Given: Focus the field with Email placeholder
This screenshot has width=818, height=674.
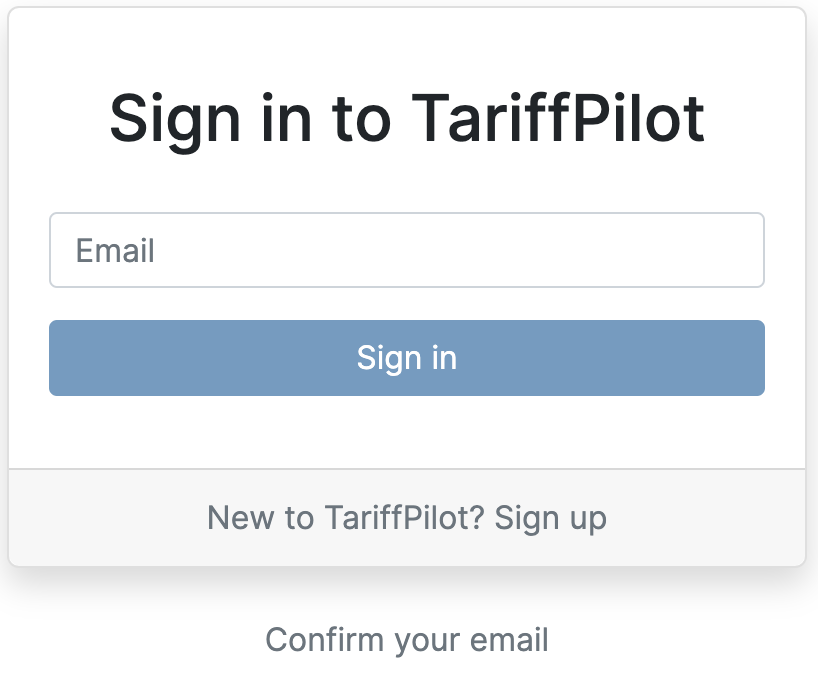Looking at the screenshot, I should click(x=407, y=250).
